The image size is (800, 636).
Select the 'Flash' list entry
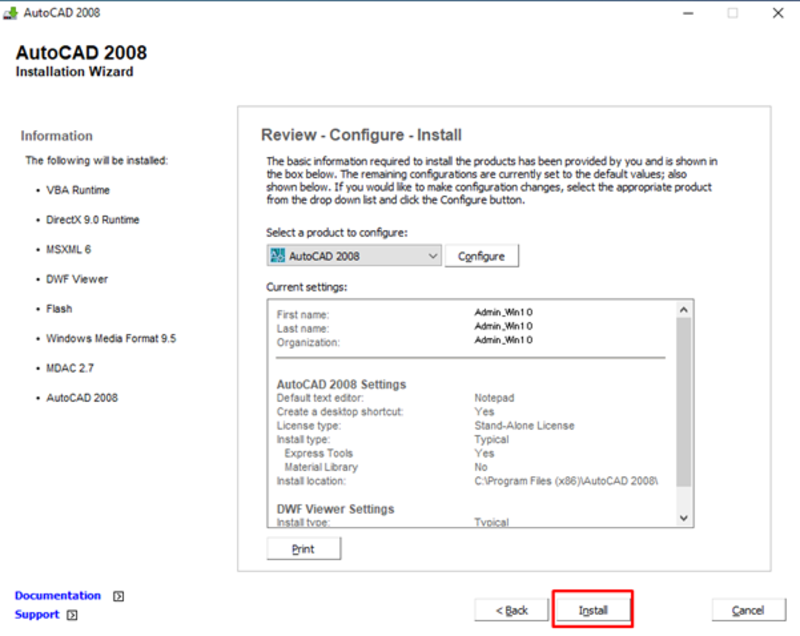tap(59, 309)
